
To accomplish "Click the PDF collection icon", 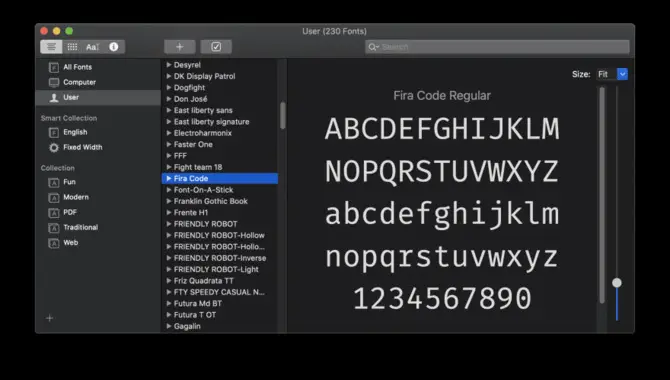I will tap(54, 213).
